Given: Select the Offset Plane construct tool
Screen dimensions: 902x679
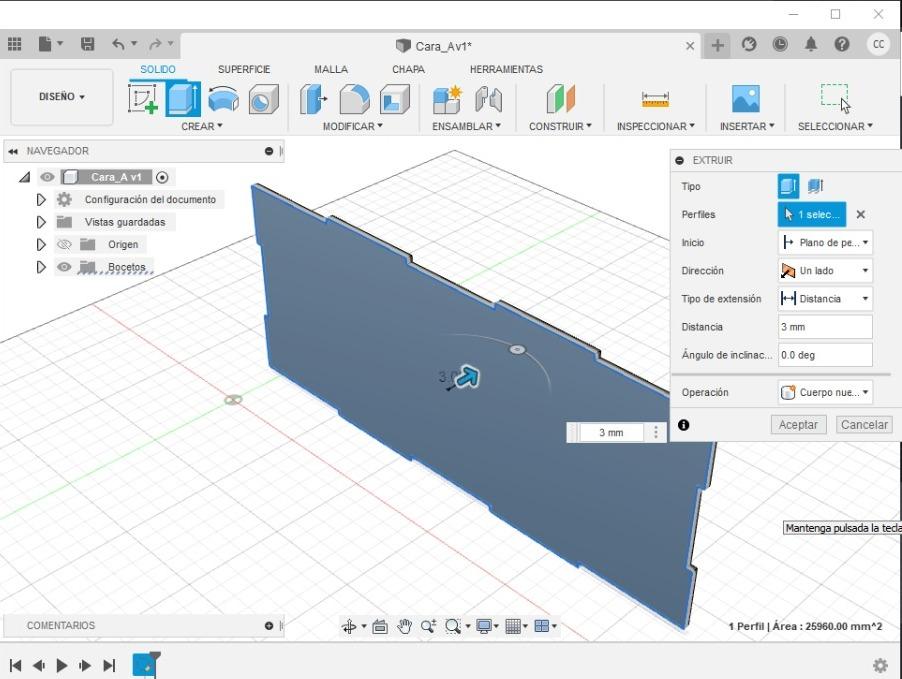Looking at the screenshot, I should 560,99.
